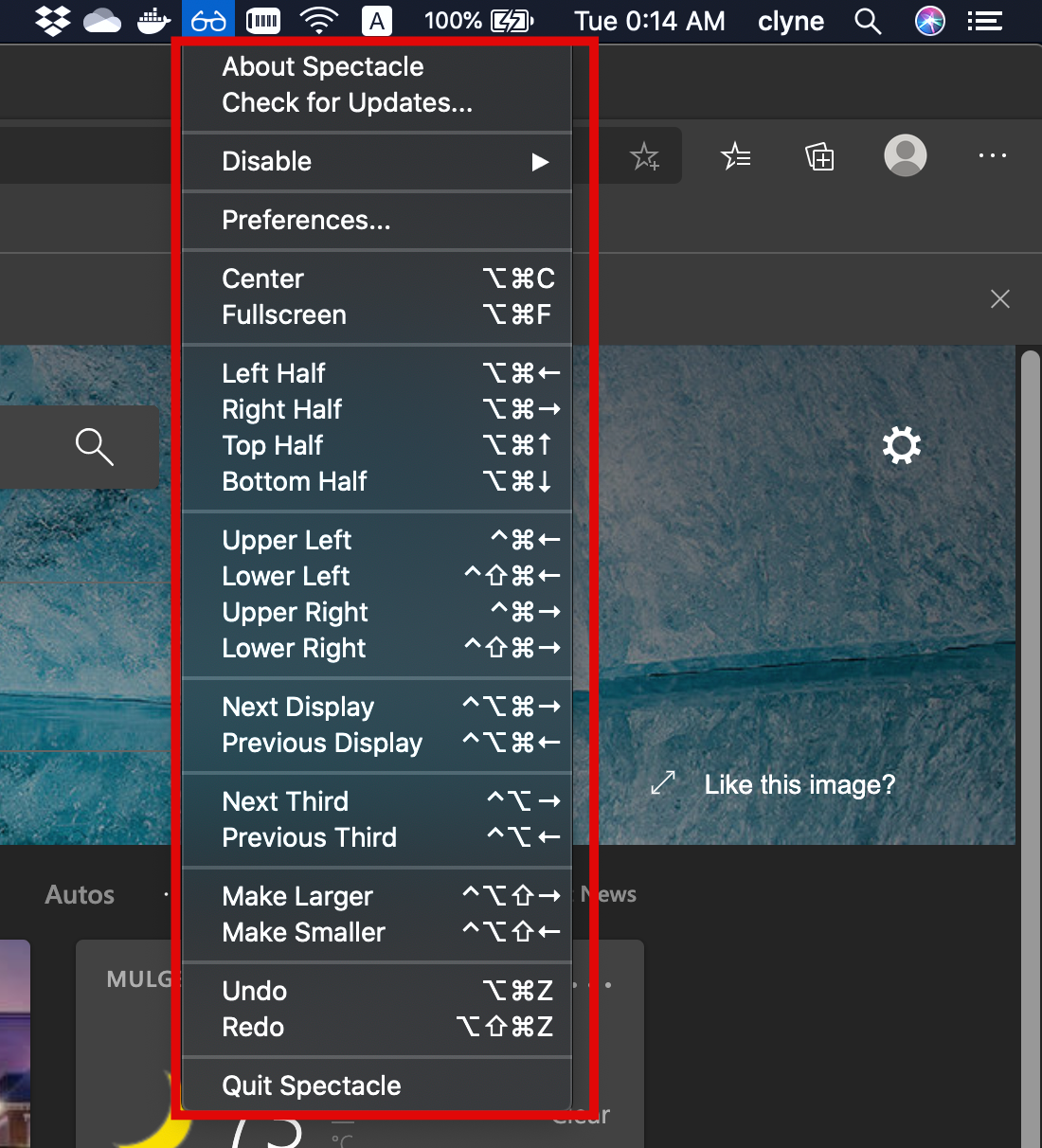Move window to Upper Left
Screen dimensions: 1042x1148
click(x=377, y=540)
